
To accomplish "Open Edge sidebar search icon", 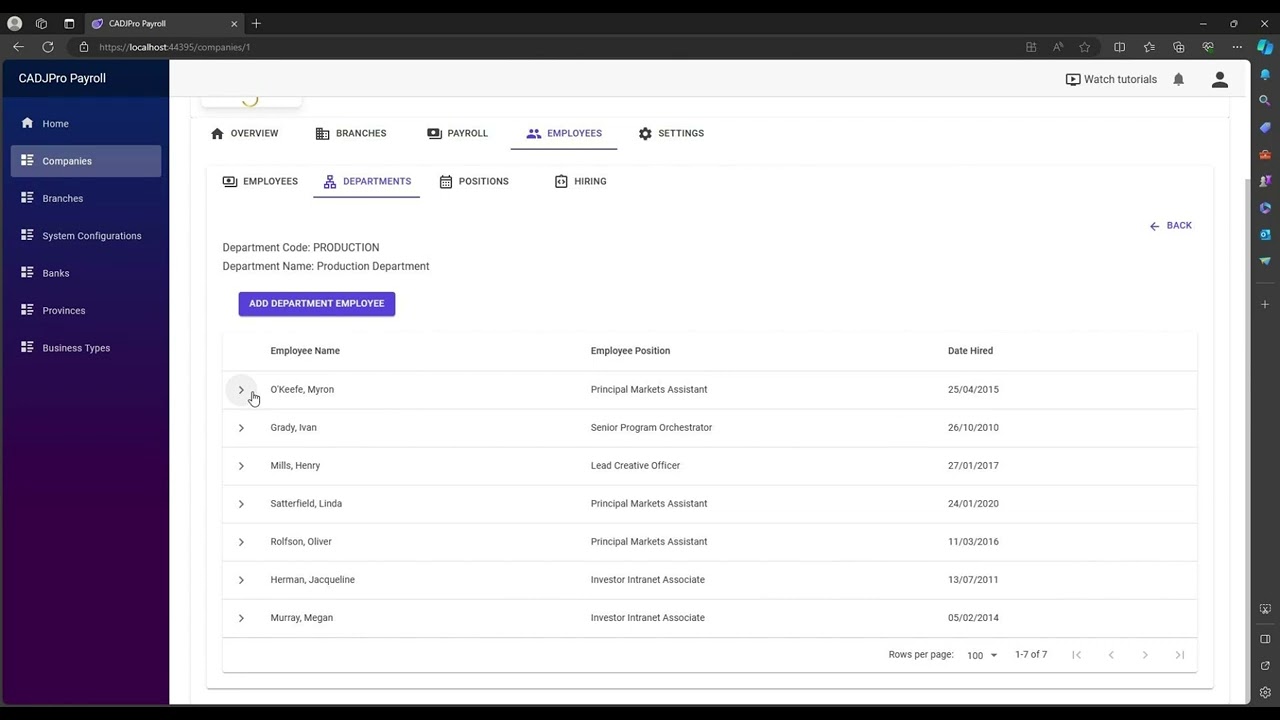I will click(x=1265, y=101).
